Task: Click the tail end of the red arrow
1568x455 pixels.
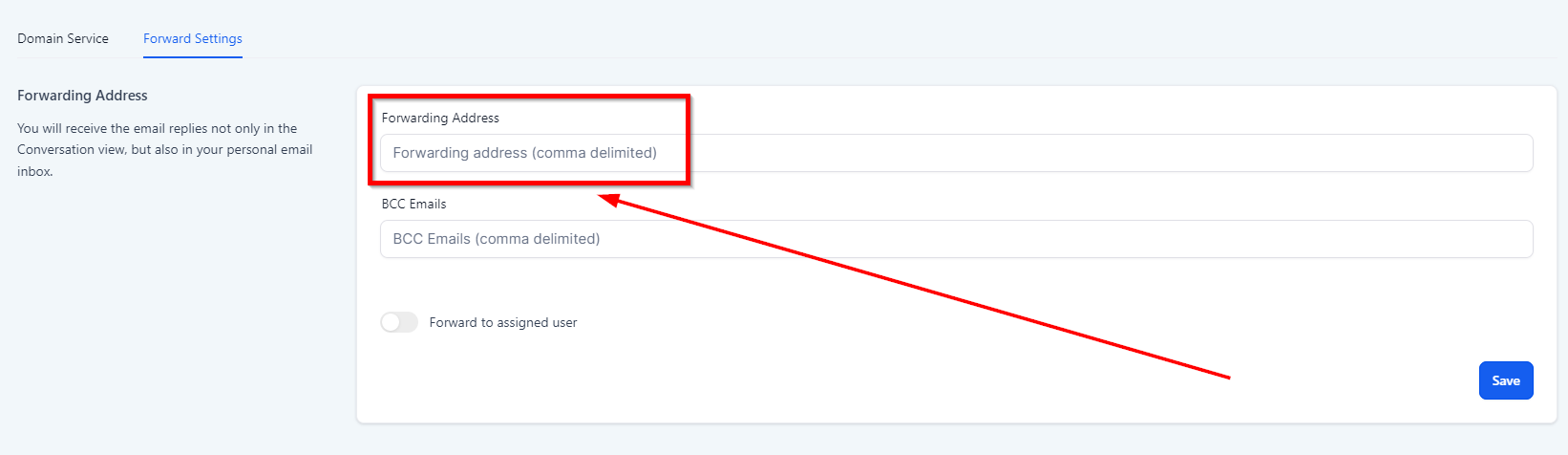Action: pos(1227,378)
